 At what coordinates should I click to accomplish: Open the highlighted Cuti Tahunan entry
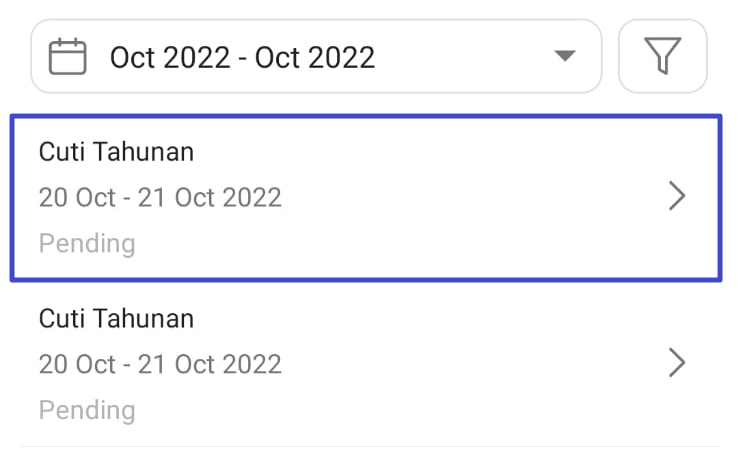[365, 197]
